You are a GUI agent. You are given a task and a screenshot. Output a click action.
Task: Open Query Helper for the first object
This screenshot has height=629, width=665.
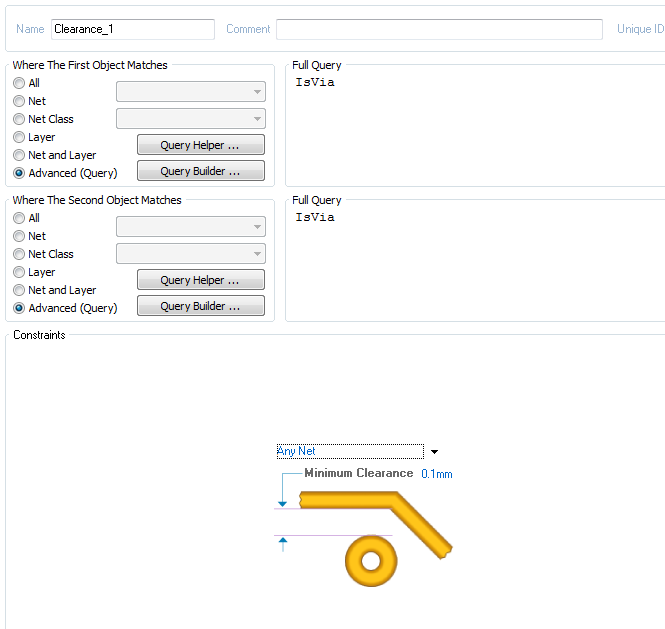(x=201, y=145)
